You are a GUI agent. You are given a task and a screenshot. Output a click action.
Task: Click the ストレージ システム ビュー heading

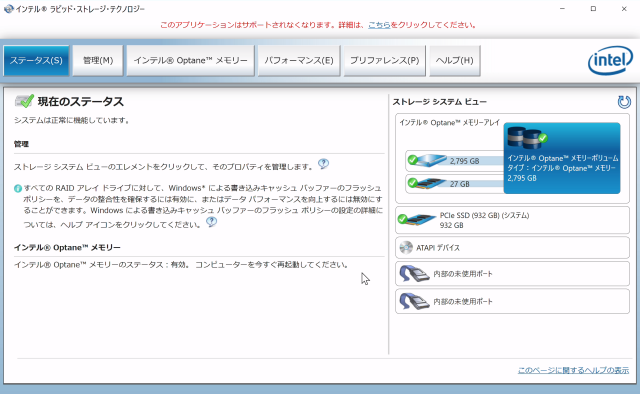pyautogui.click(x=440, y=102)
